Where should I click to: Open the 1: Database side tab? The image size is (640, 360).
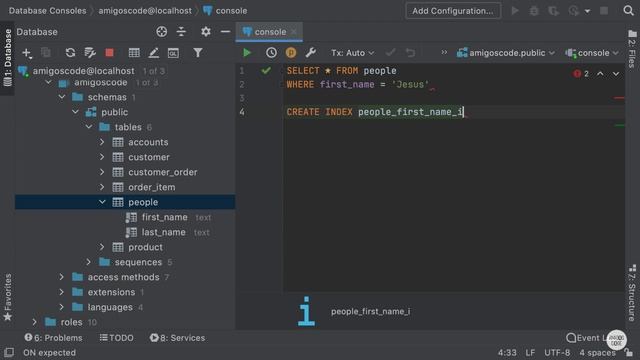pyautogui.click(x=7, y=58)
